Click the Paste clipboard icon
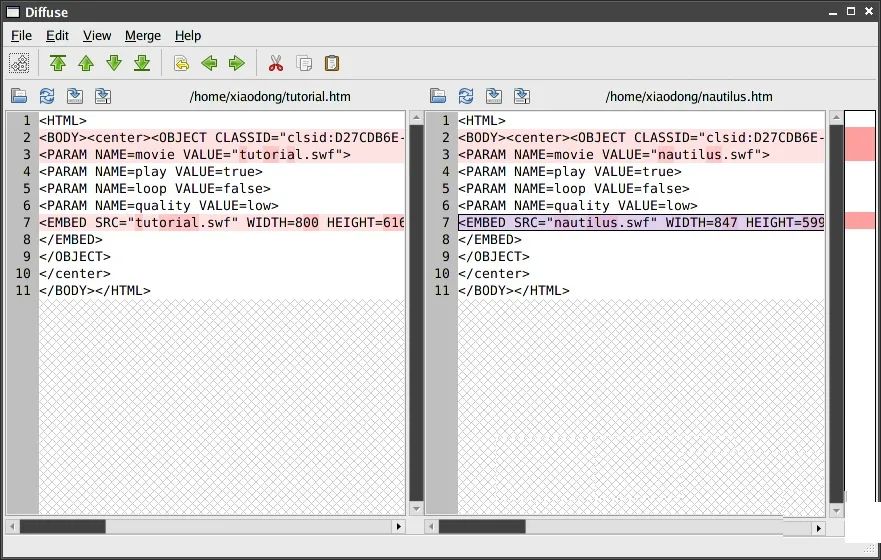 pyautogui.click(x=332, y=63)
